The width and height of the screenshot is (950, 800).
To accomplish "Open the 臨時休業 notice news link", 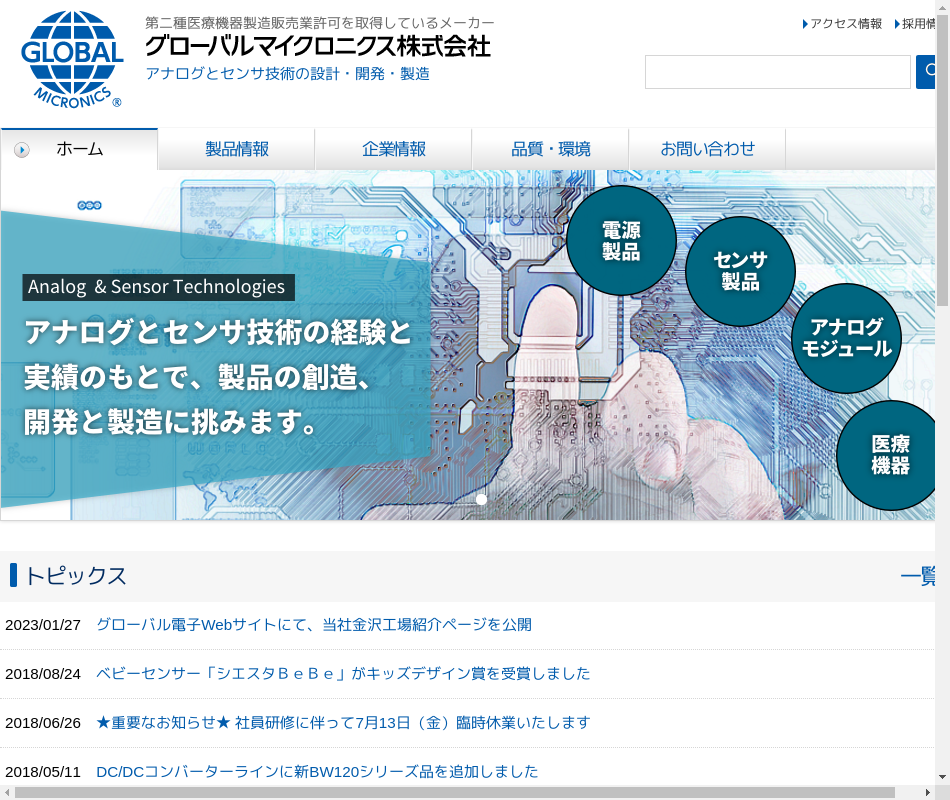I will [343, 723].
